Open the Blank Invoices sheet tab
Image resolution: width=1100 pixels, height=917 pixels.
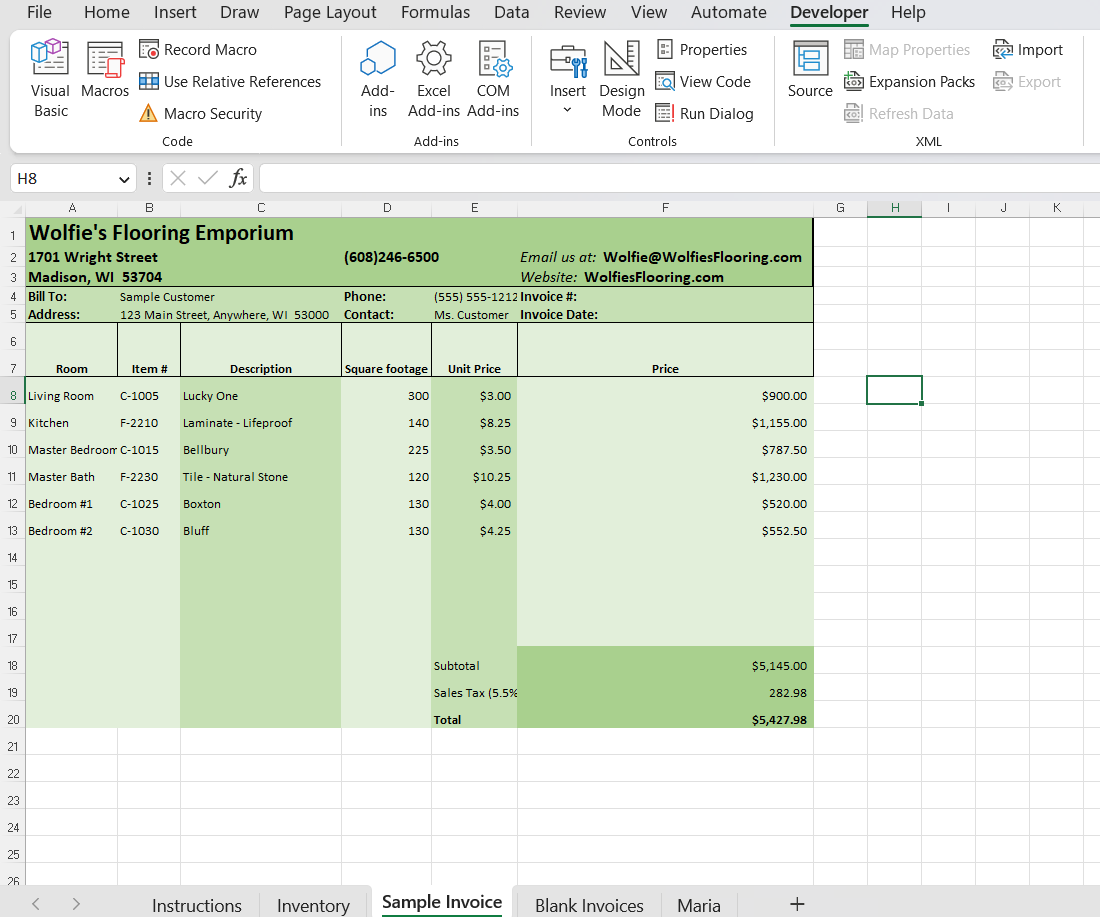[589, 905]
